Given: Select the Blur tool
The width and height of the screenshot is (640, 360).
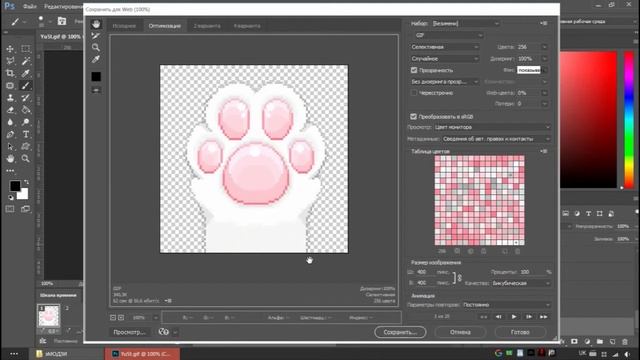Looking at the screenshot, I should click(x=10, y=122).
